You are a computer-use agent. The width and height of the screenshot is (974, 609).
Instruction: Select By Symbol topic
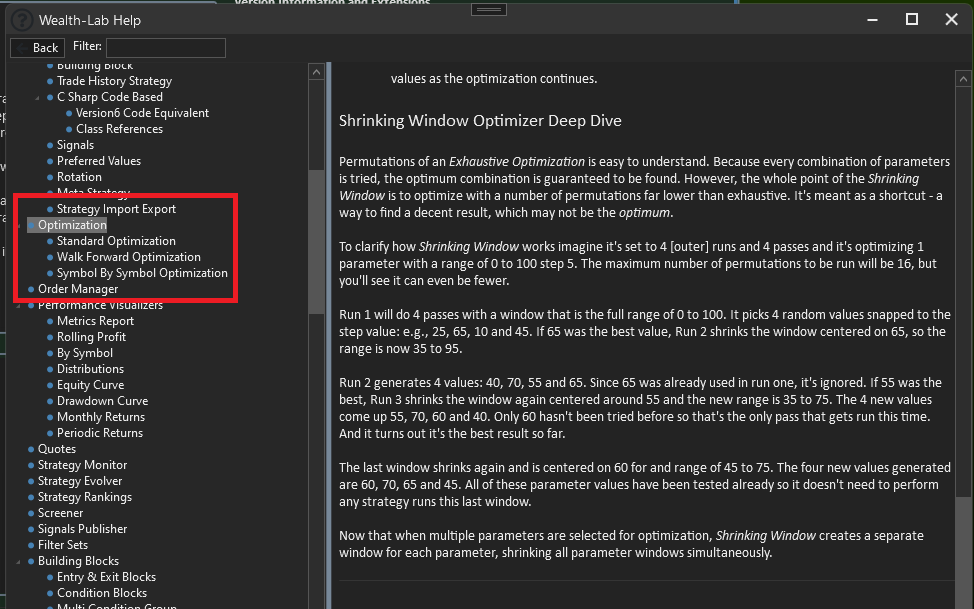(84, 353)
